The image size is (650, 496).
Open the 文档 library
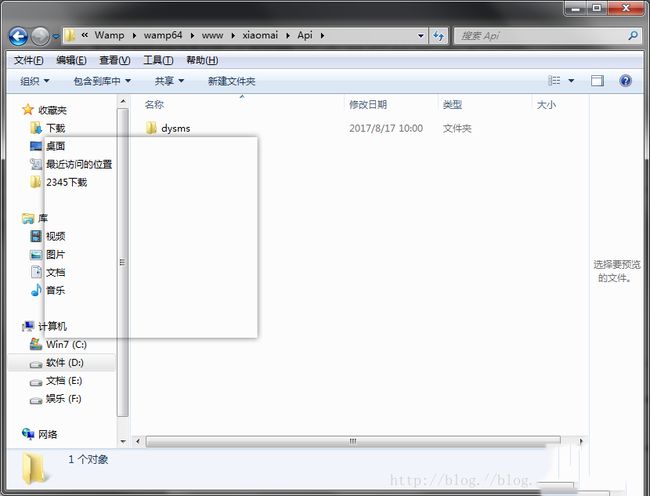point(56,272)
